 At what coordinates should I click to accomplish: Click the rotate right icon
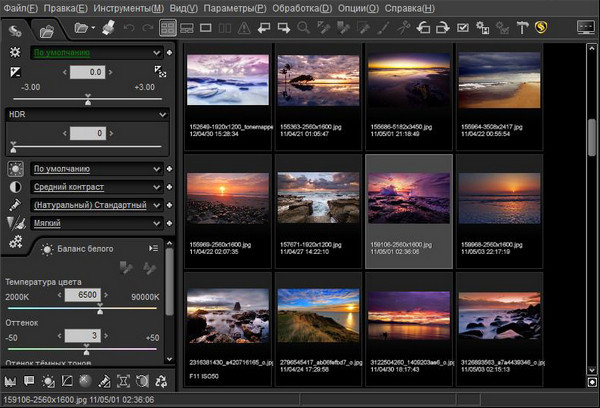click(443, 28)
